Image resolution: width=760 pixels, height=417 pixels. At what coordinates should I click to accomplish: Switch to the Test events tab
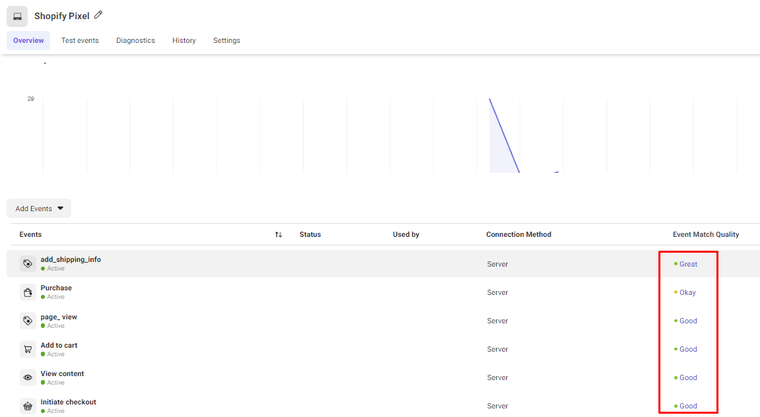click(80, 40)
